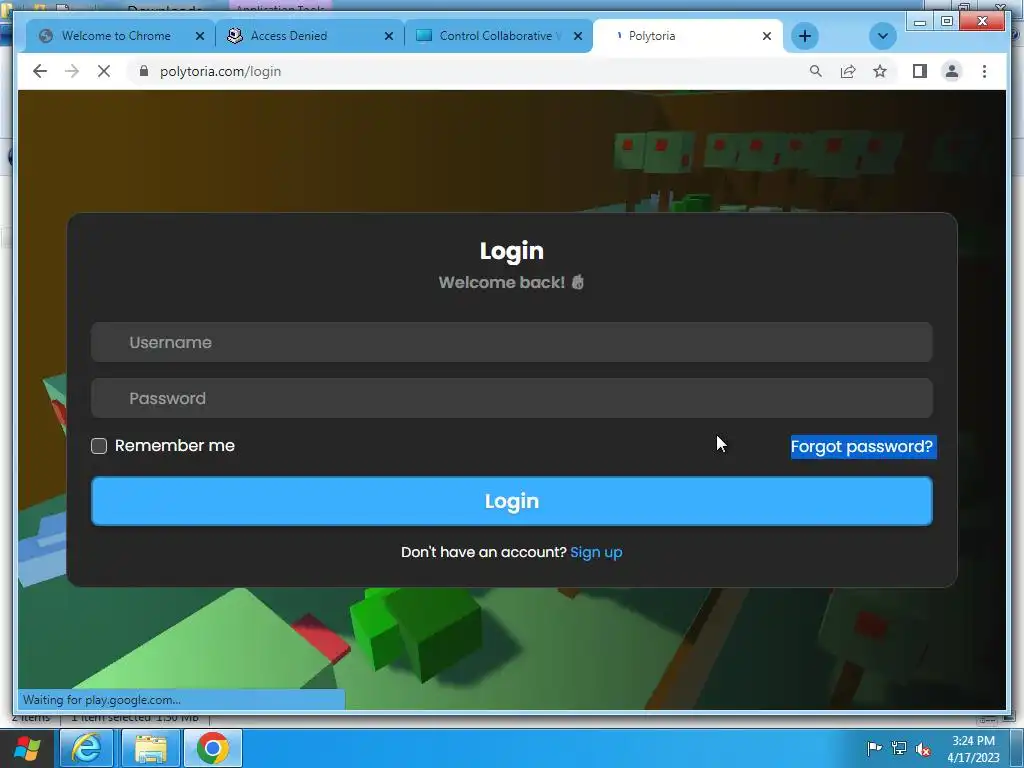Image resolution: width=1024 pixels, height=768 pixels.
Task: Launch Internet Explorer from the taskbar
Action: point(86,748)
